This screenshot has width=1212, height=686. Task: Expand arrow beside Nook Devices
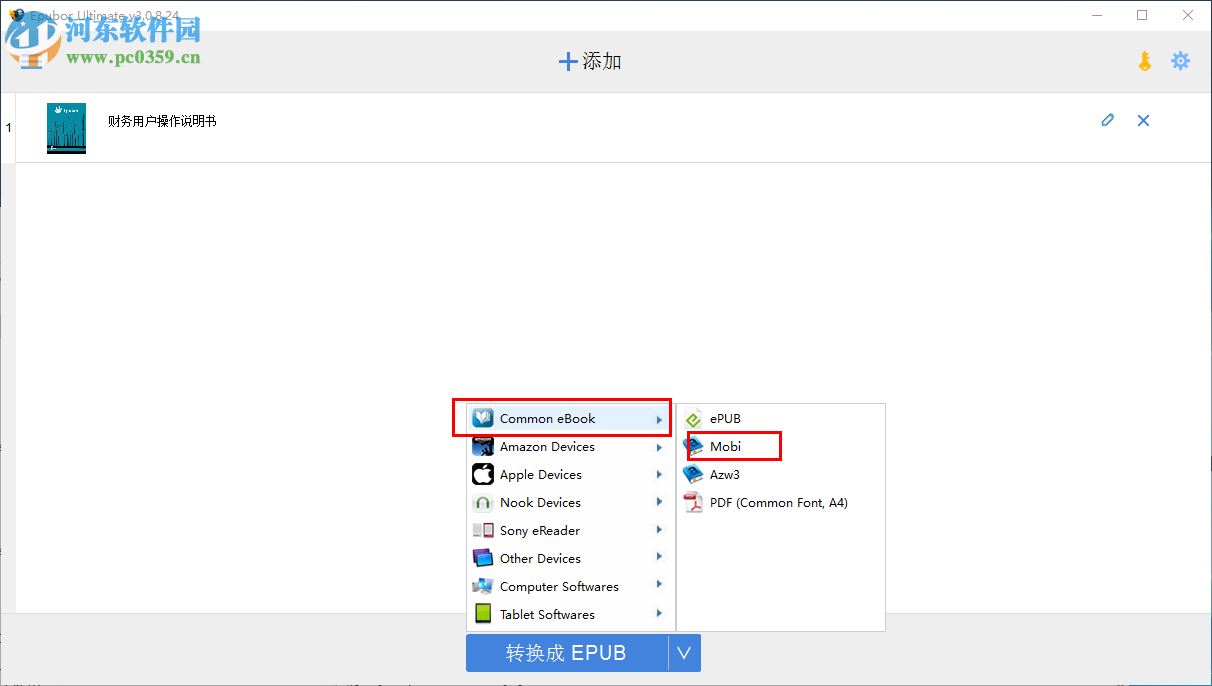pyautogui.click(x=659, y=503)
